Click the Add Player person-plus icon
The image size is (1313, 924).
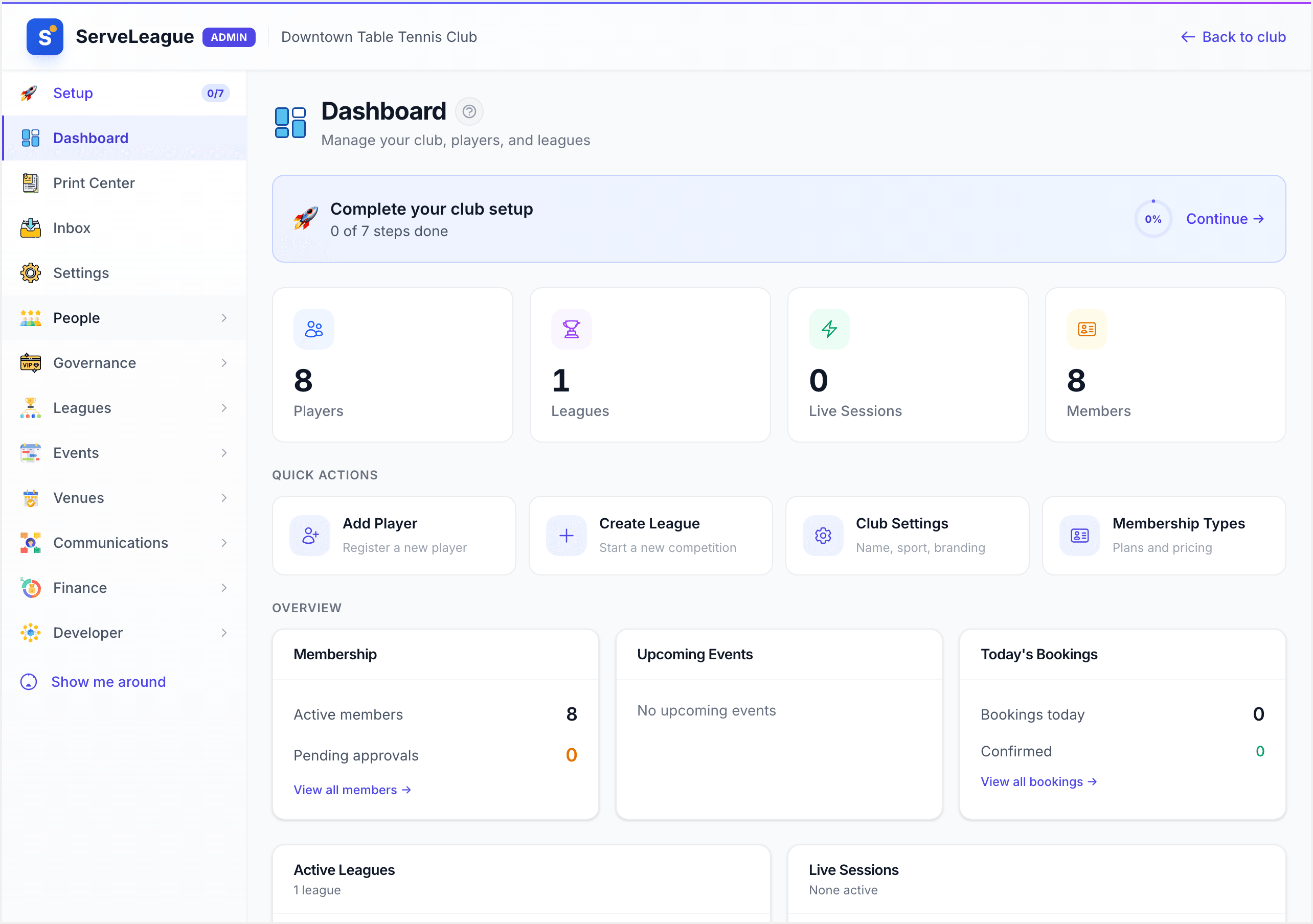click(x=310, y=536)
